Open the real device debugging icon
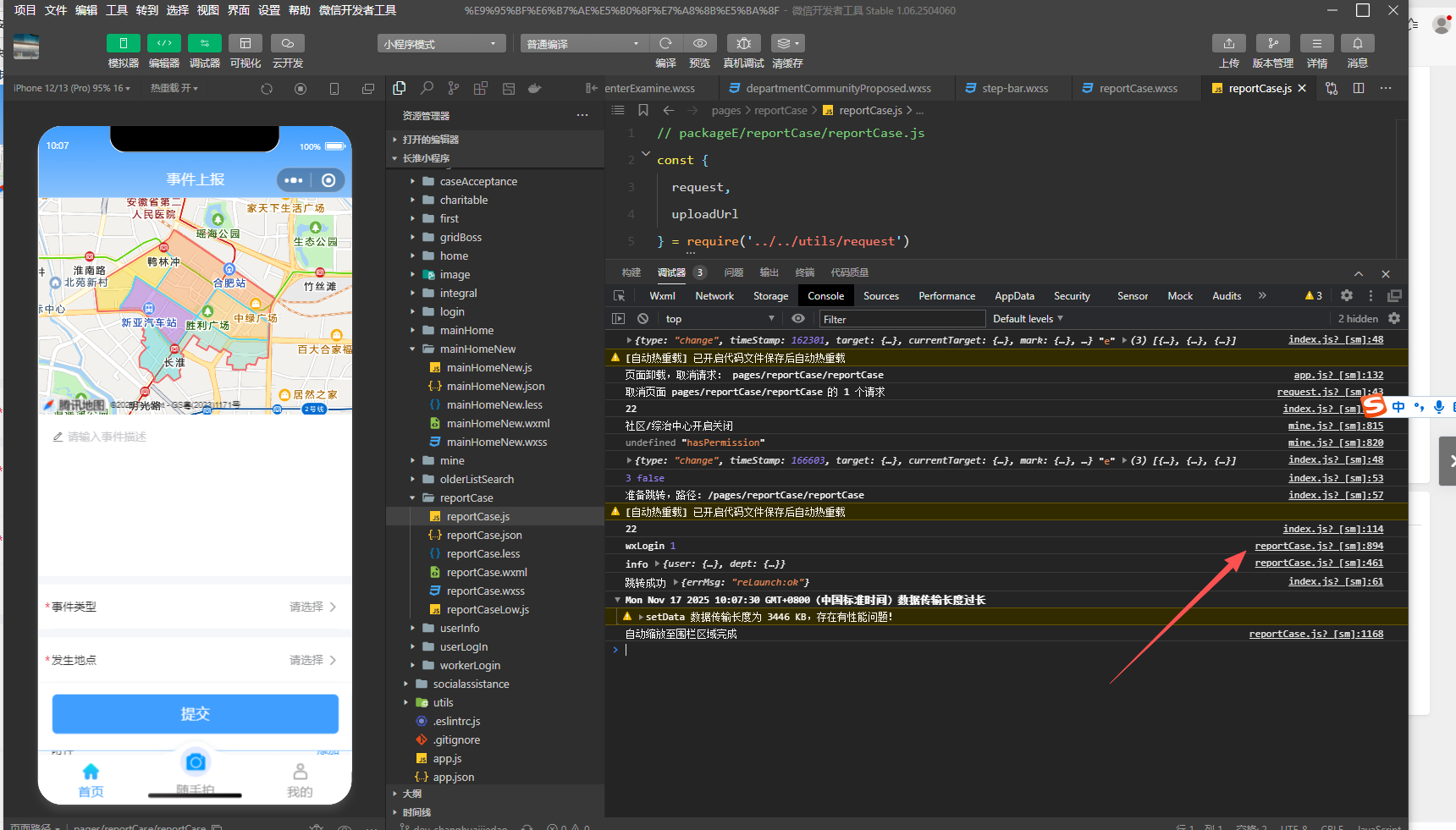Viewport: 1456px width, 830px height. 743,43
